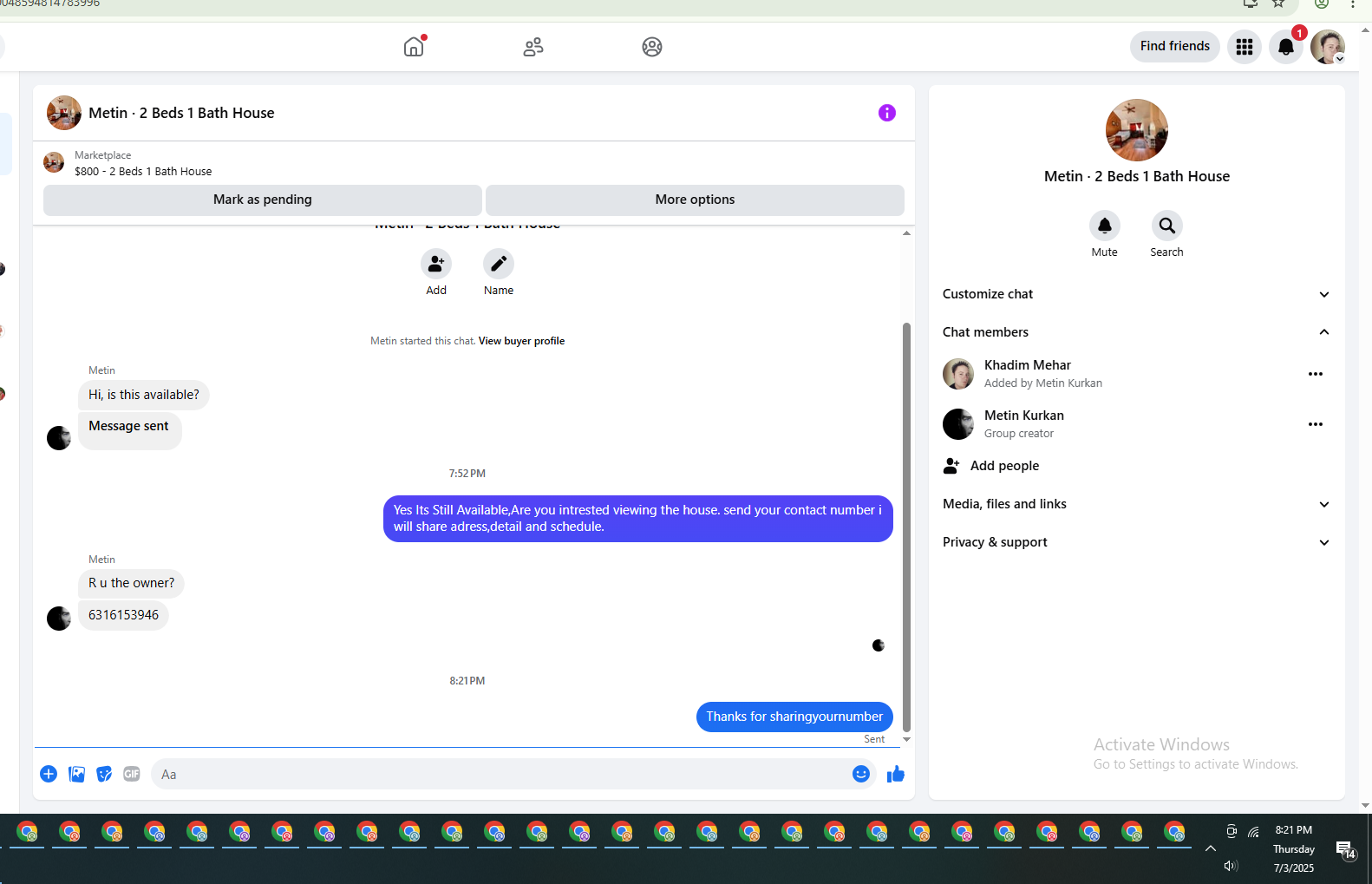Click the Name pencil edit icon
This screenshot has width=1372, height=884.
pos(499,264)
